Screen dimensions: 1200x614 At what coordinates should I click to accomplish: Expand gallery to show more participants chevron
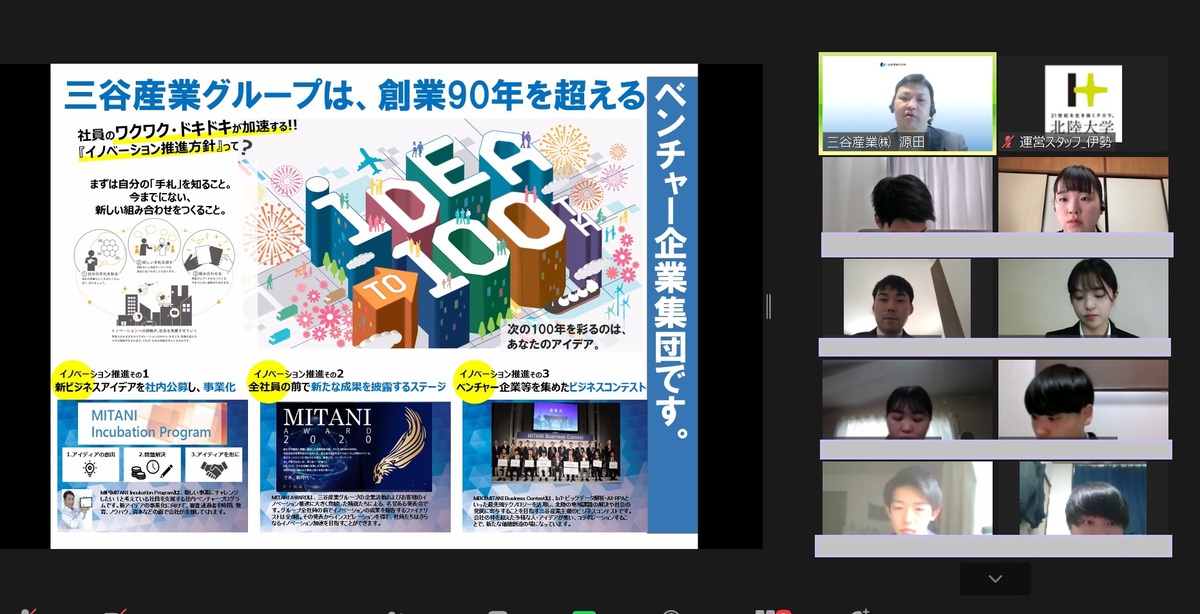pos(995,579)
